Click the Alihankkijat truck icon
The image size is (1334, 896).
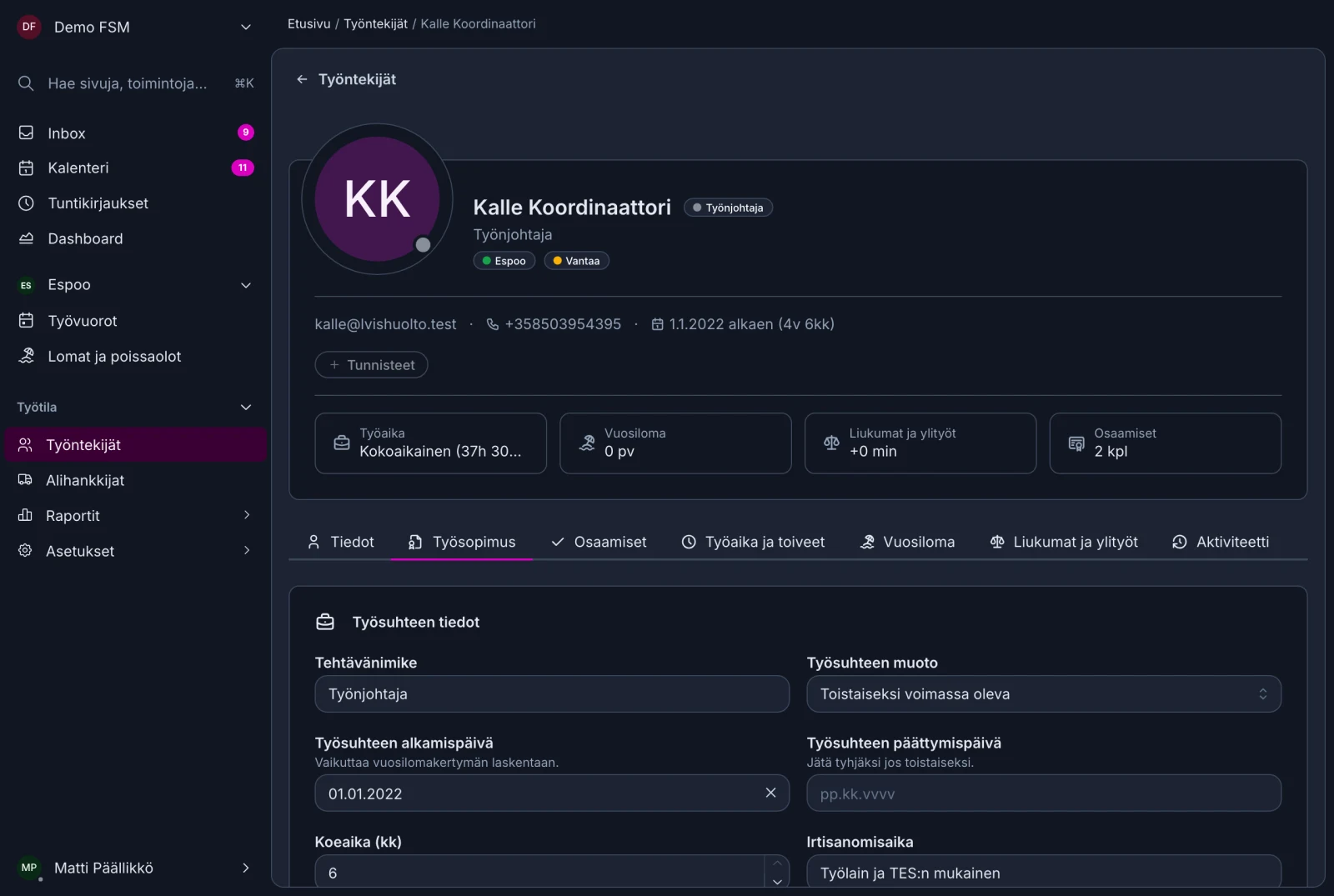point(25,480)
